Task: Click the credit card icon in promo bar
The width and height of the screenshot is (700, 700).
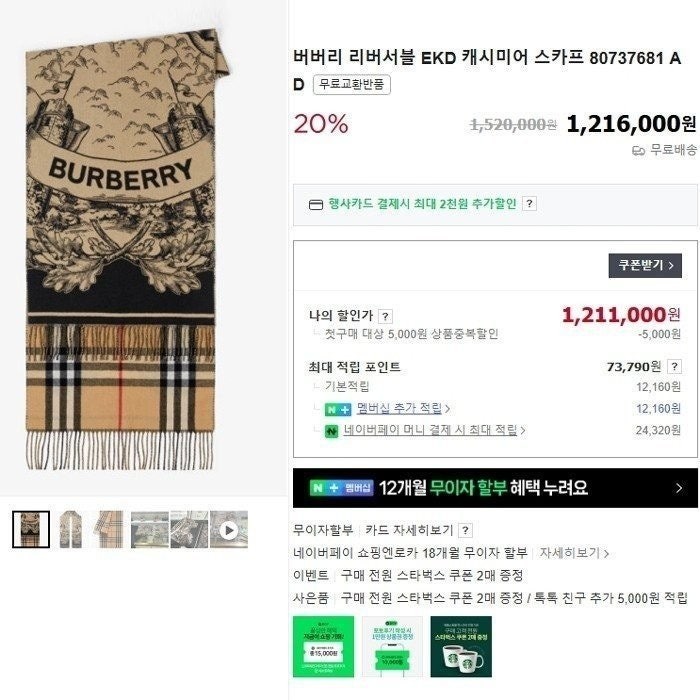Action: [316, 205]
